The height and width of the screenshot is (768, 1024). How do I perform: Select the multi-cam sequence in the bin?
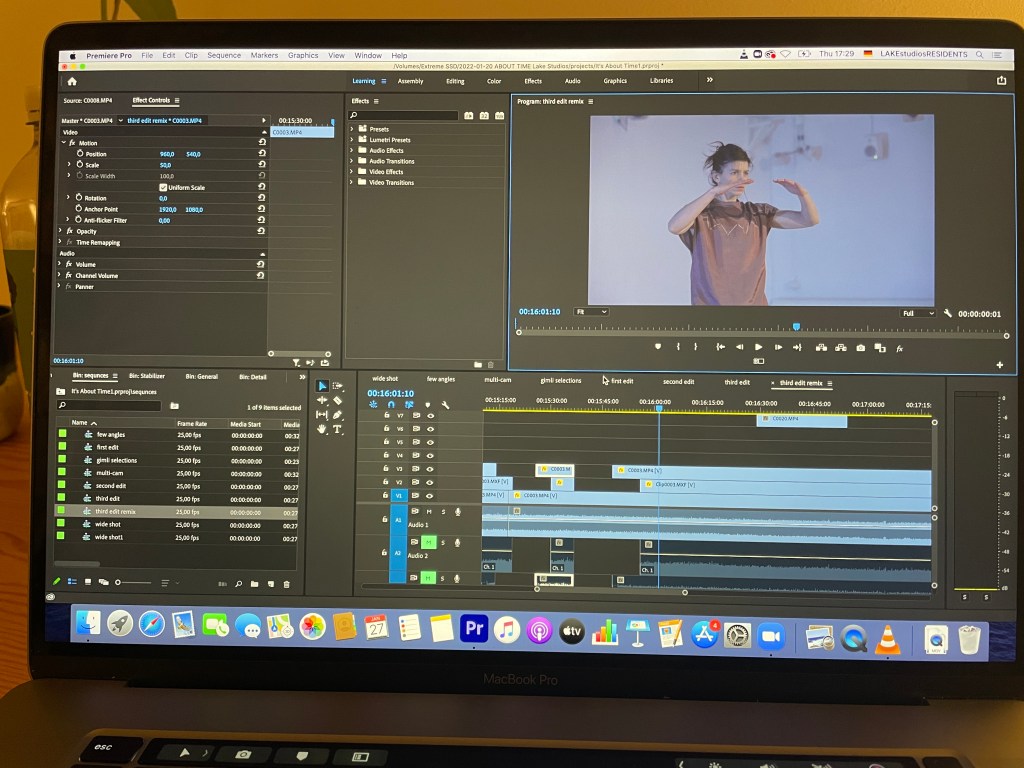point(110,473)
